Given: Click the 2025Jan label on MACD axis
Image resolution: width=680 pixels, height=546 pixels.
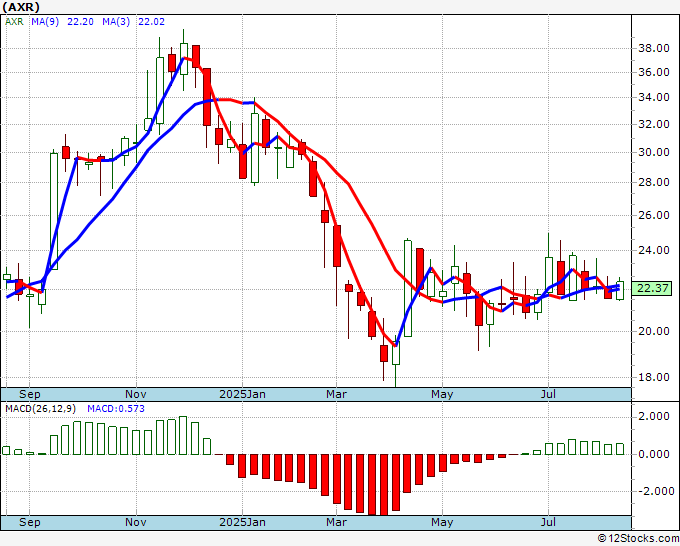Looking at the screenshot, I should pyautogui.click(x=242, y=522).
